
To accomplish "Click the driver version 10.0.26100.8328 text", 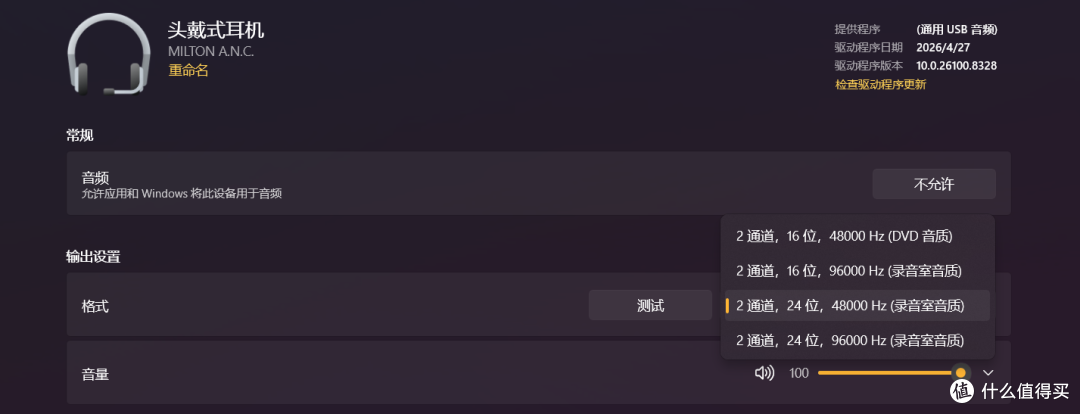I will (957, 66).
